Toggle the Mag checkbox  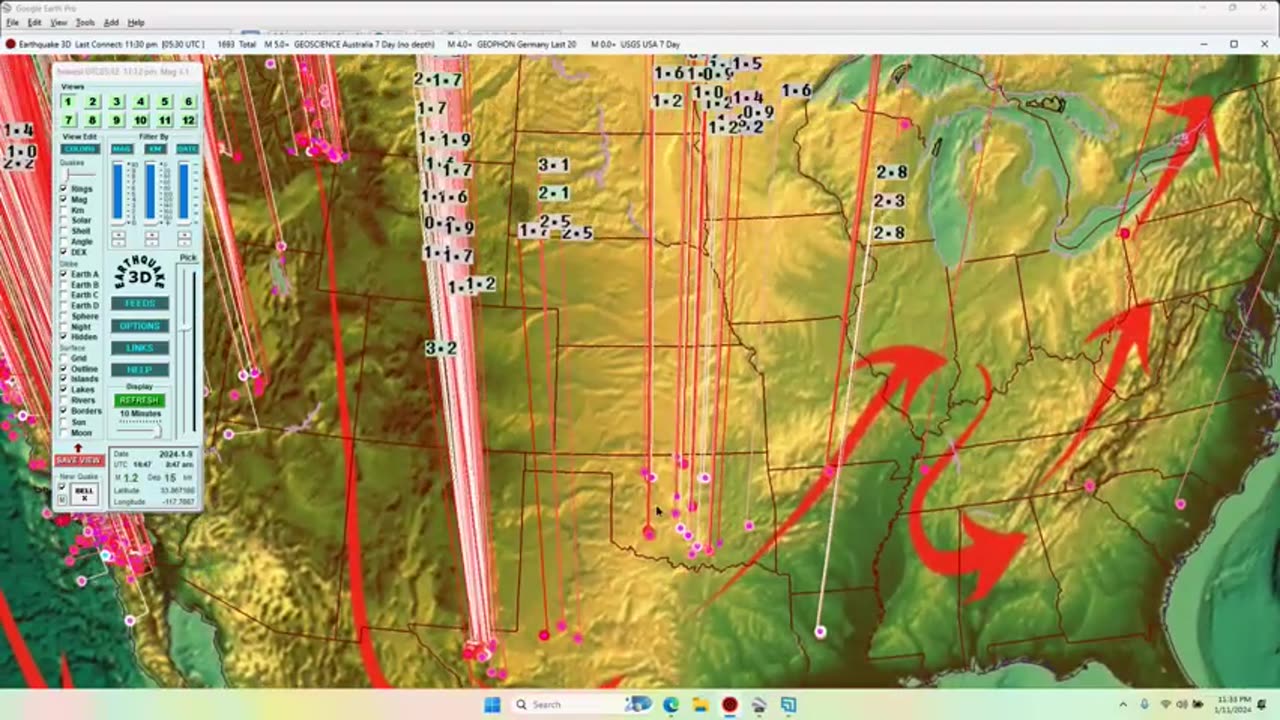click(x=64, y=199)
